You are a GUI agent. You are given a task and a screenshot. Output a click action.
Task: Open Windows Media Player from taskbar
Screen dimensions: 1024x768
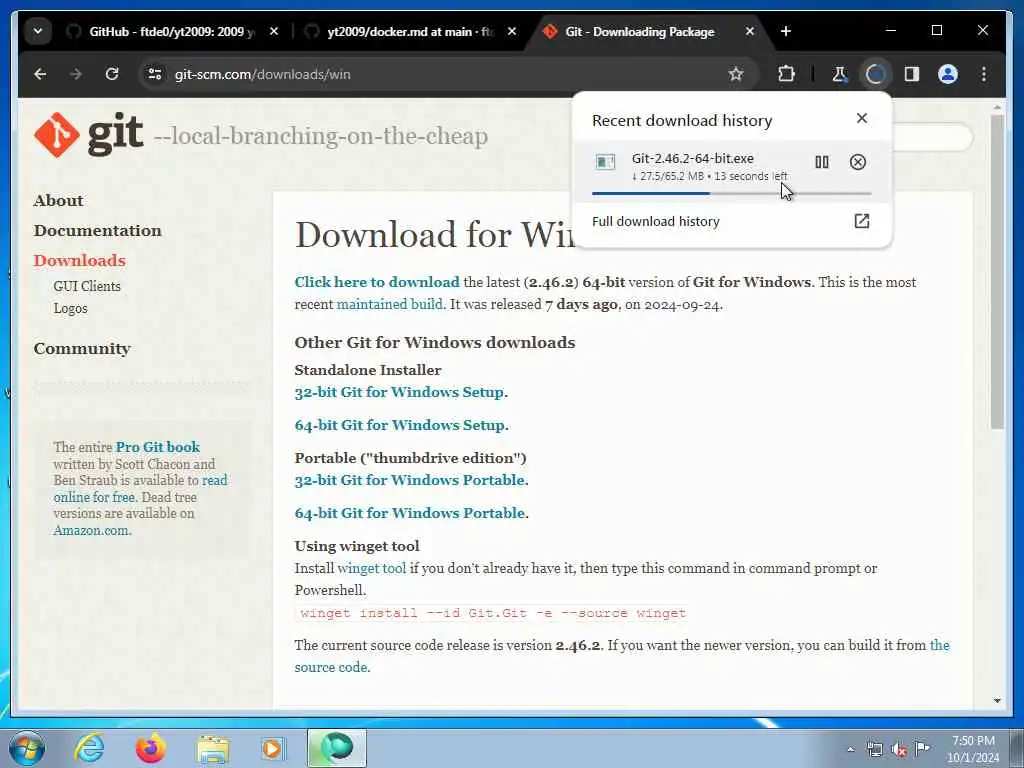coord(273,748)
